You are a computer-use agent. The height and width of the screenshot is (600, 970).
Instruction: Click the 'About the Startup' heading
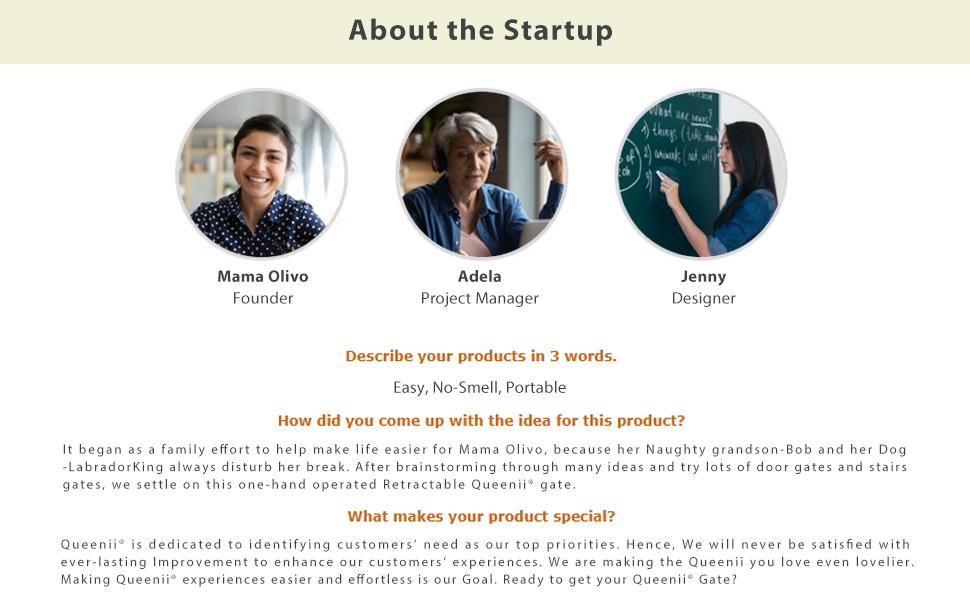click(x=481, y=30)
